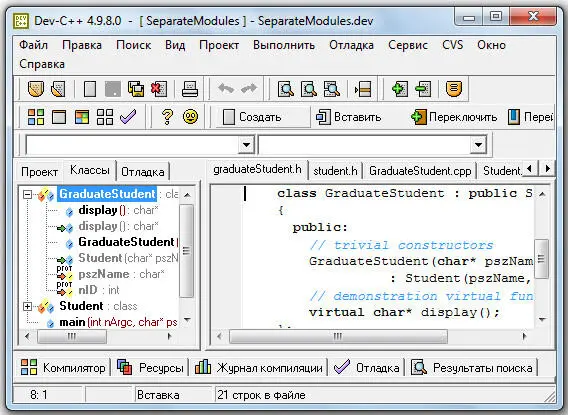Open the Ресурсы bottom tab
Image resolution: width=568 pixels, height=415 pixels.
(x=150, y=368)
